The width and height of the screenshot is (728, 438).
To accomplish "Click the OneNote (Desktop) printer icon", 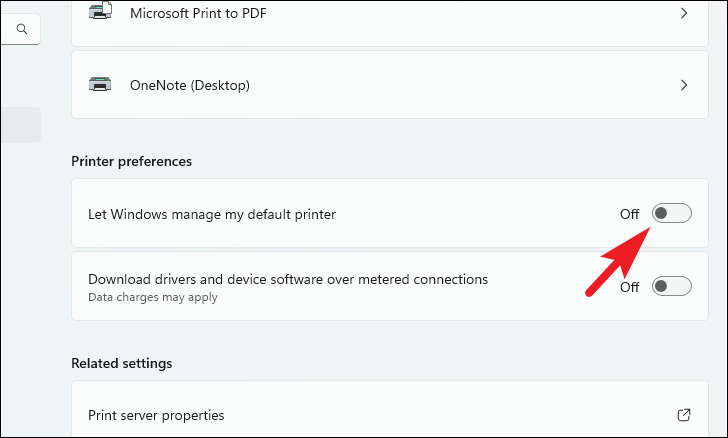I will 102,85.
